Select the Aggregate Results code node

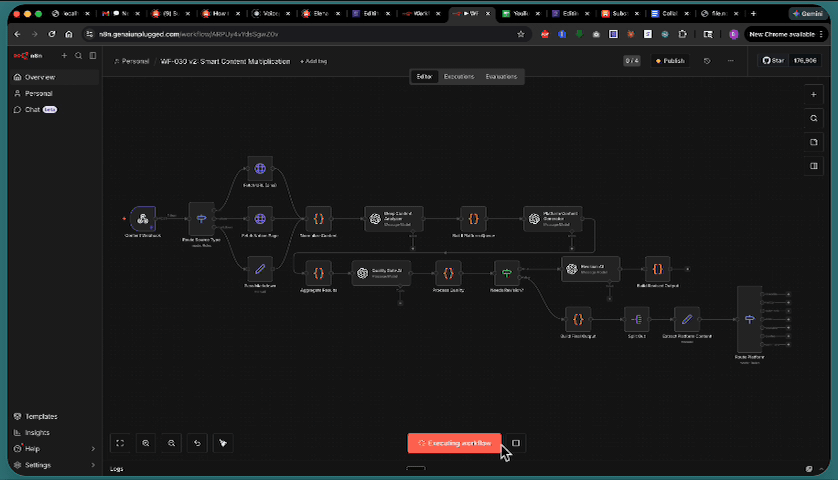coord(319,273)
